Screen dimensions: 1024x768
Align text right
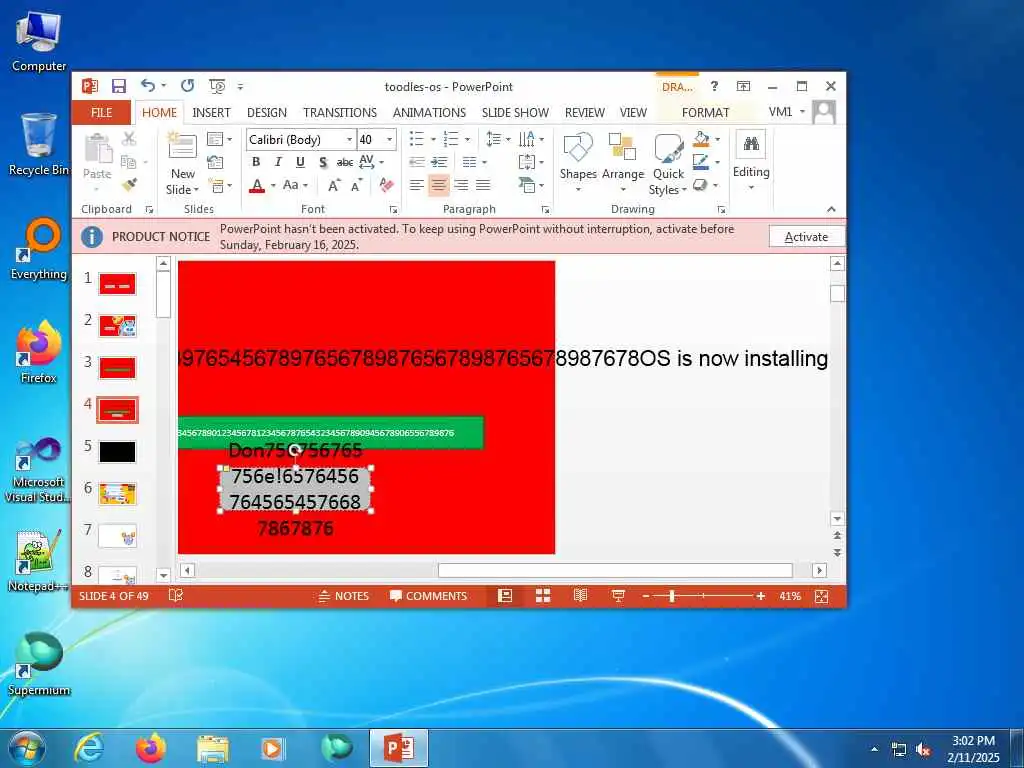point(461,185)
